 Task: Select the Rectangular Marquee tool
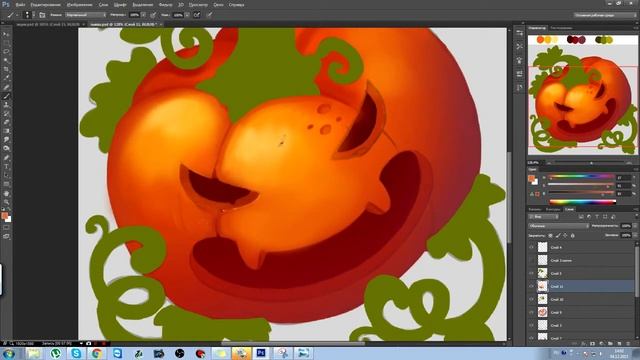point(6,43)
